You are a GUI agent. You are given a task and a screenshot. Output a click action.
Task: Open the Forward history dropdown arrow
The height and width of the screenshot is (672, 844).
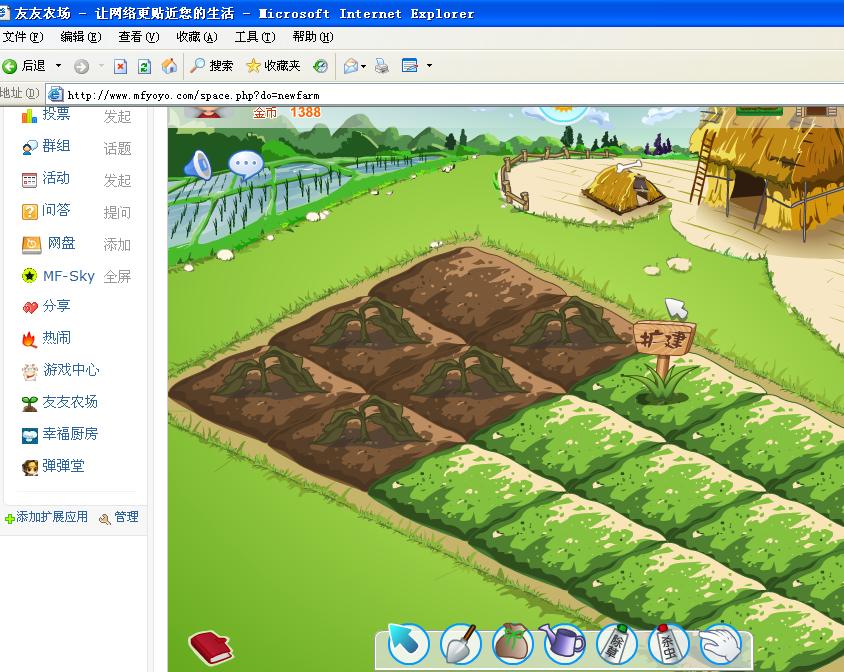tap(101, 66)
